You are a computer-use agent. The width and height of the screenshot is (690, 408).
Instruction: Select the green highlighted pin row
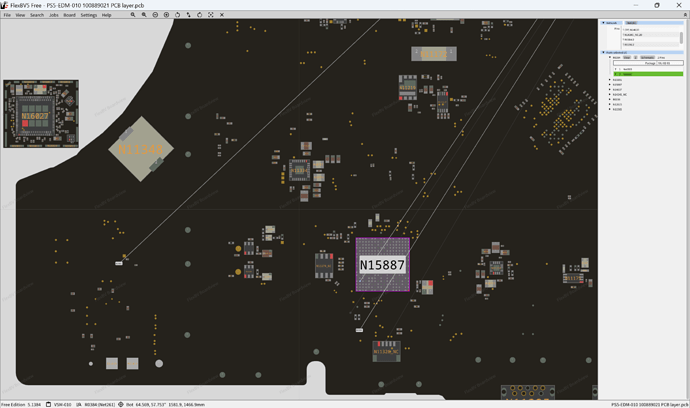click(649, 74)
